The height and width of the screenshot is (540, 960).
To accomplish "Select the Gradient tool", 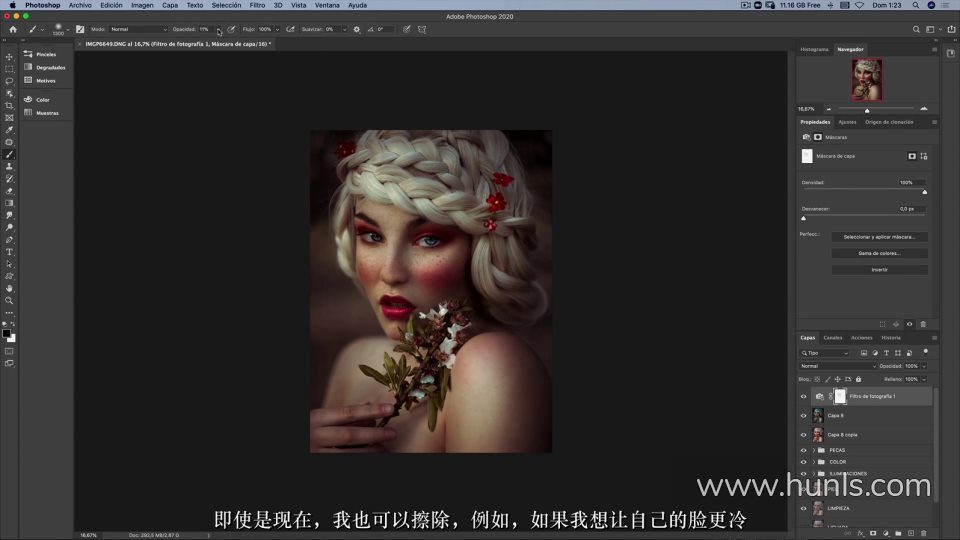I will [9, 203].
